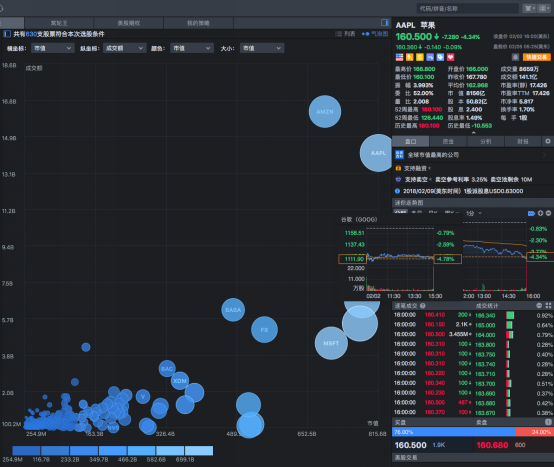Click the orange 快捷交易 button
This screenshot has height=467, width=554.
[x=536, y=57]
